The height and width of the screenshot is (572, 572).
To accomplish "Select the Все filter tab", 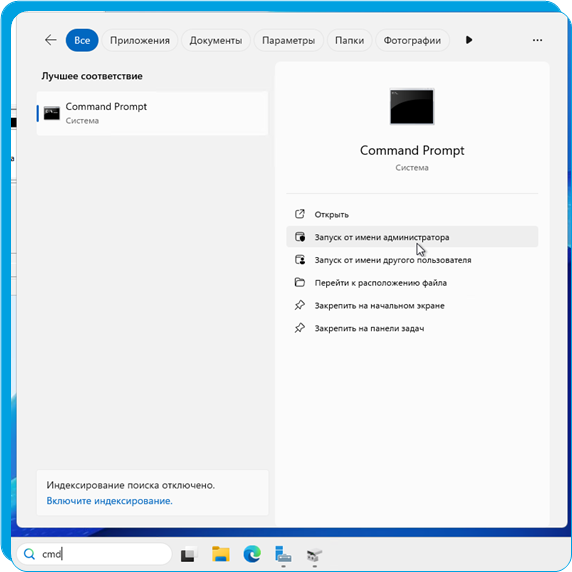I will click(82, 40).
